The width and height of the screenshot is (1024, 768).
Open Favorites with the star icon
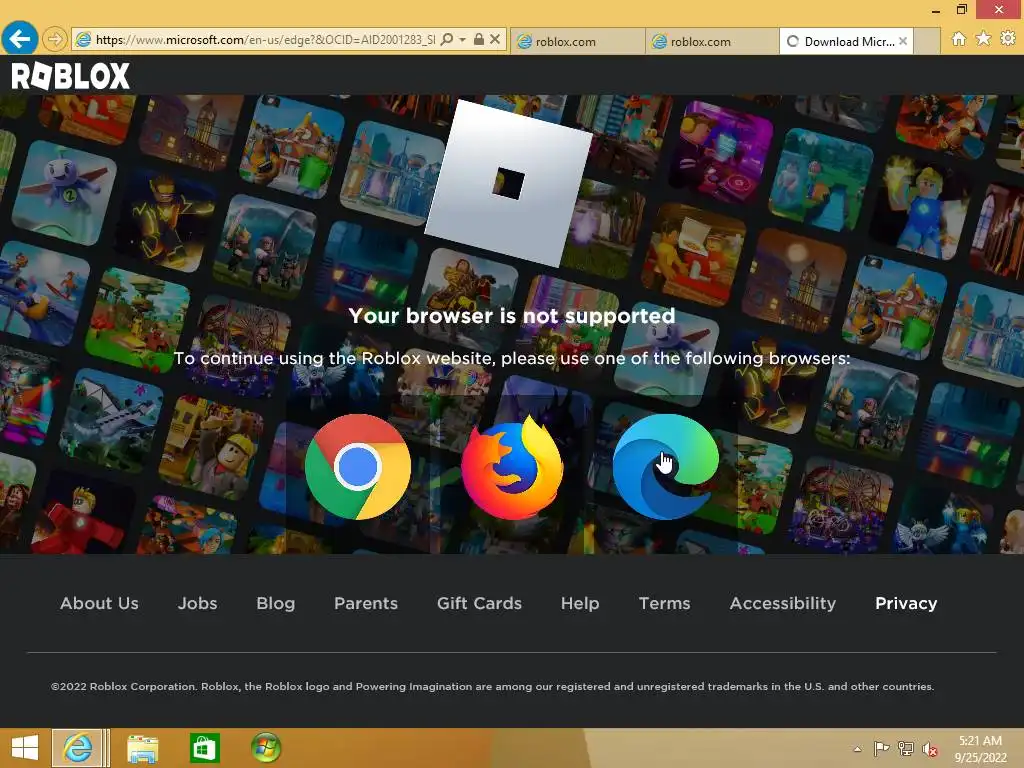(x=983, y=39)
